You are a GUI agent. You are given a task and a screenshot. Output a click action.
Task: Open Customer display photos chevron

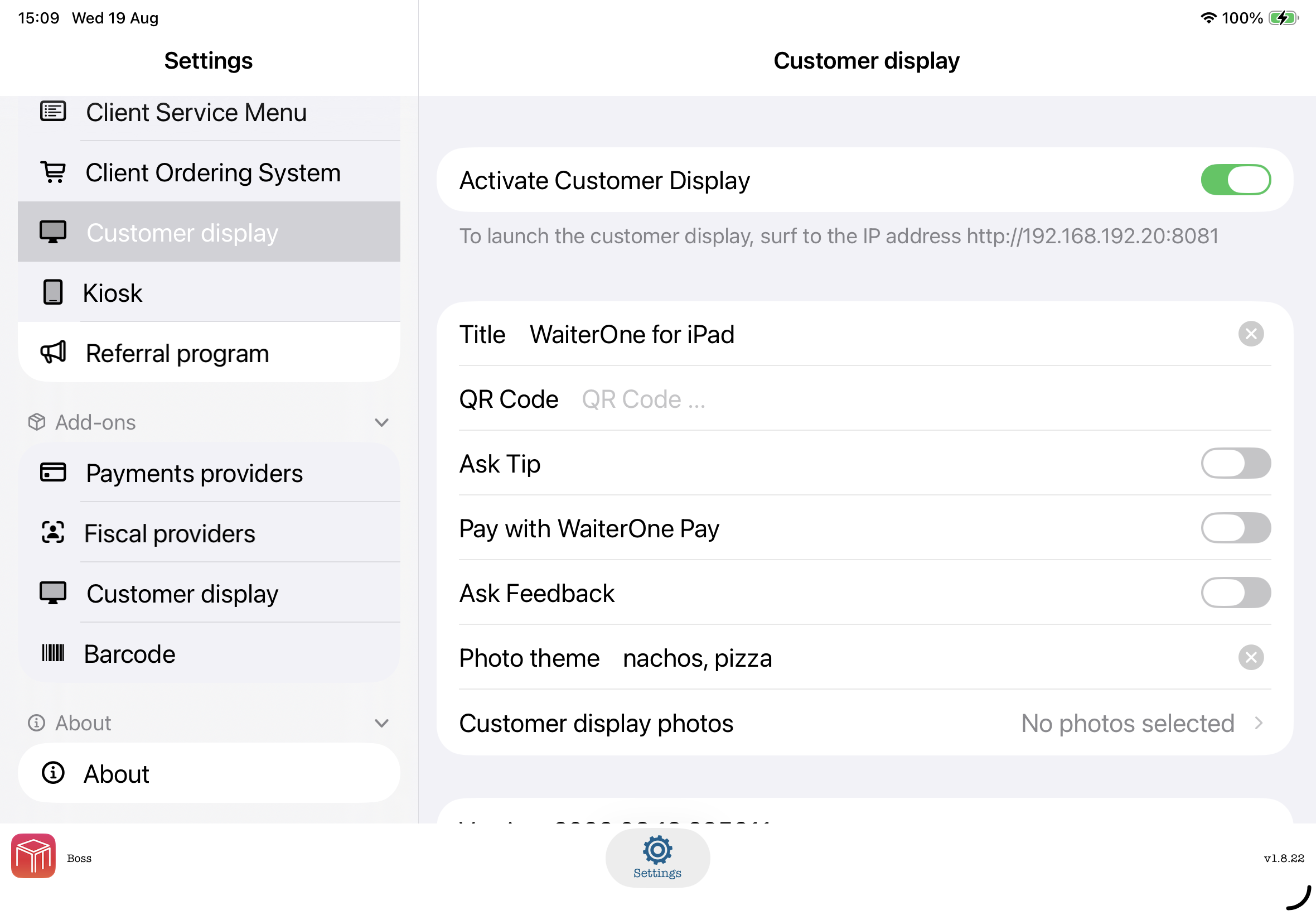click(1258, 724)
